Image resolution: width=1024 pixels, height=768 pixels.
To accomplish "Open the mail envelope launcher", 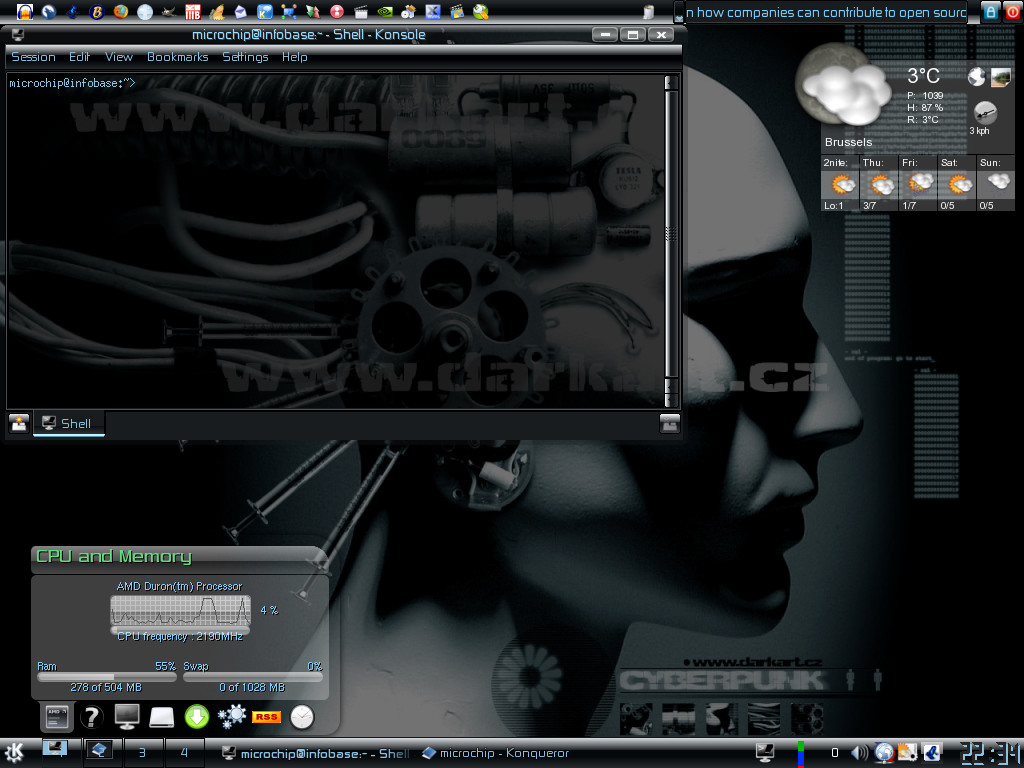I will [x=240, y=11].
